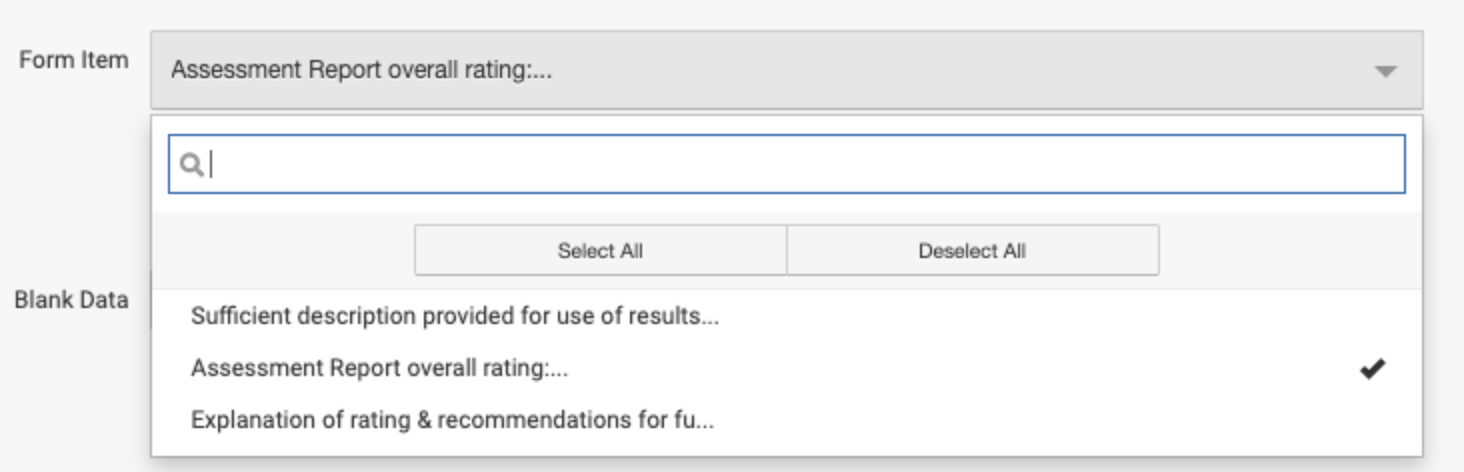Deselect the checked 'Assessment Report overall rating' option
The height and width of the screenshot is (472, 1464).
[380, 368]
